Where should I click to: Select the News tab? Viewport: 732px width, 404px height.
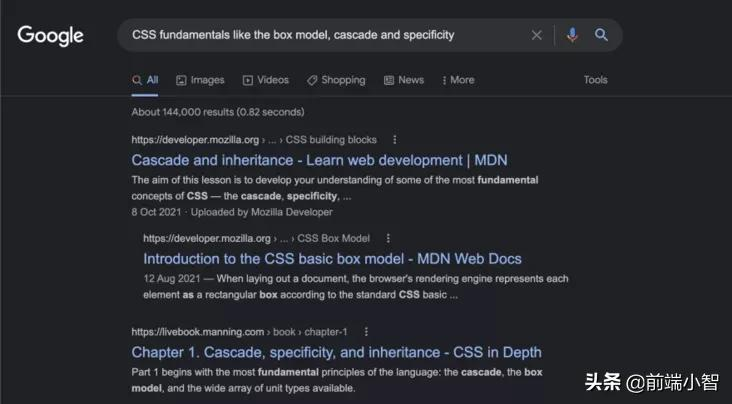[404, 80]
